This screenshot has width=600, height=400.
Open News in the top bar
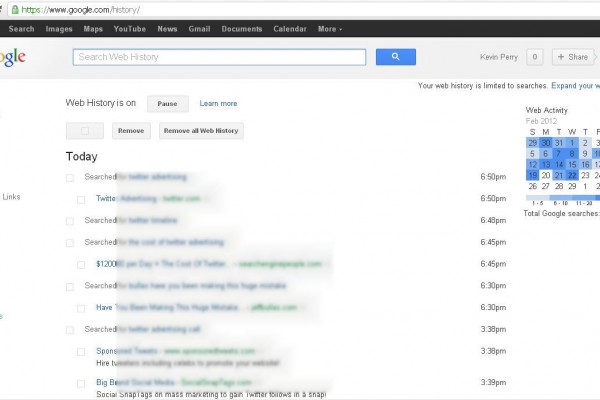[167, 29]
